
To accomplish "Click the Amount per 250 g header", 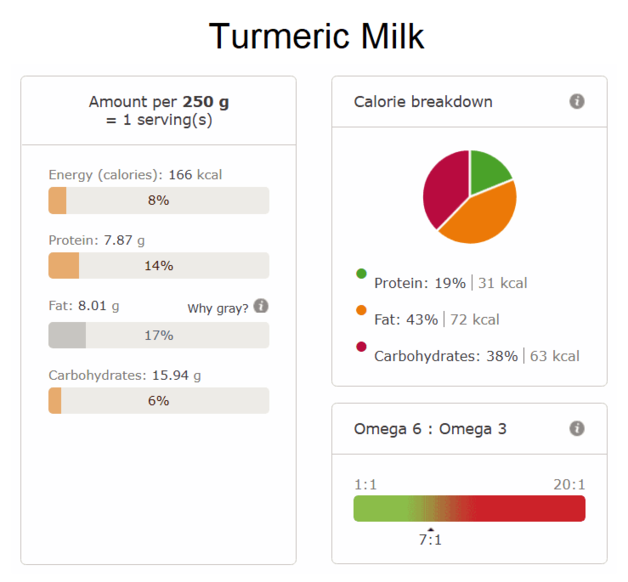I will (159, 111).
